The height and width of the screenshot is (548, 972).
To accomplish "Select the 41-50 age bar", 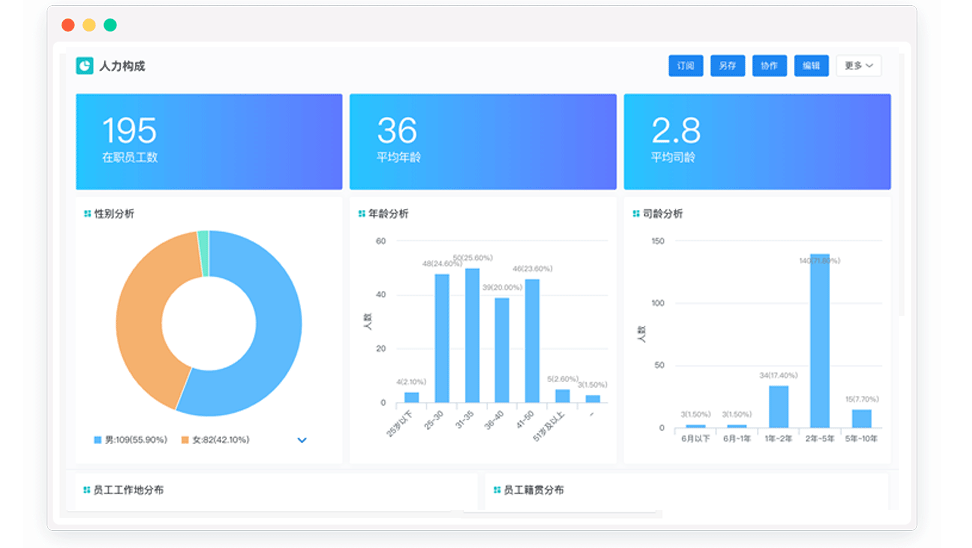I will point(532,341).
